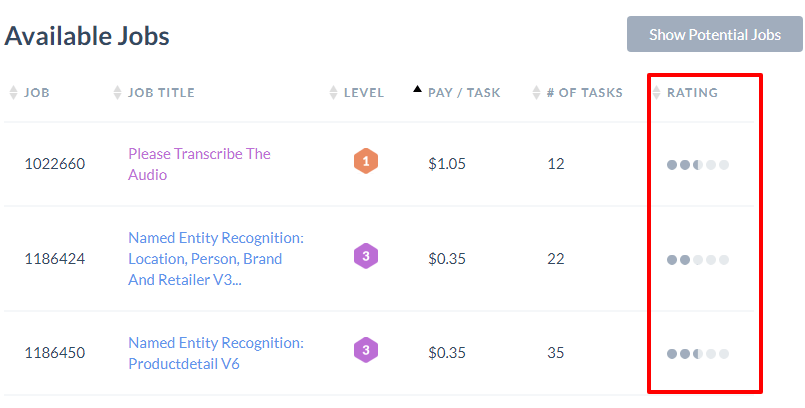805x408 pixels.
Task: Click rating dots for job 1022660
Action: click(698, 165)
